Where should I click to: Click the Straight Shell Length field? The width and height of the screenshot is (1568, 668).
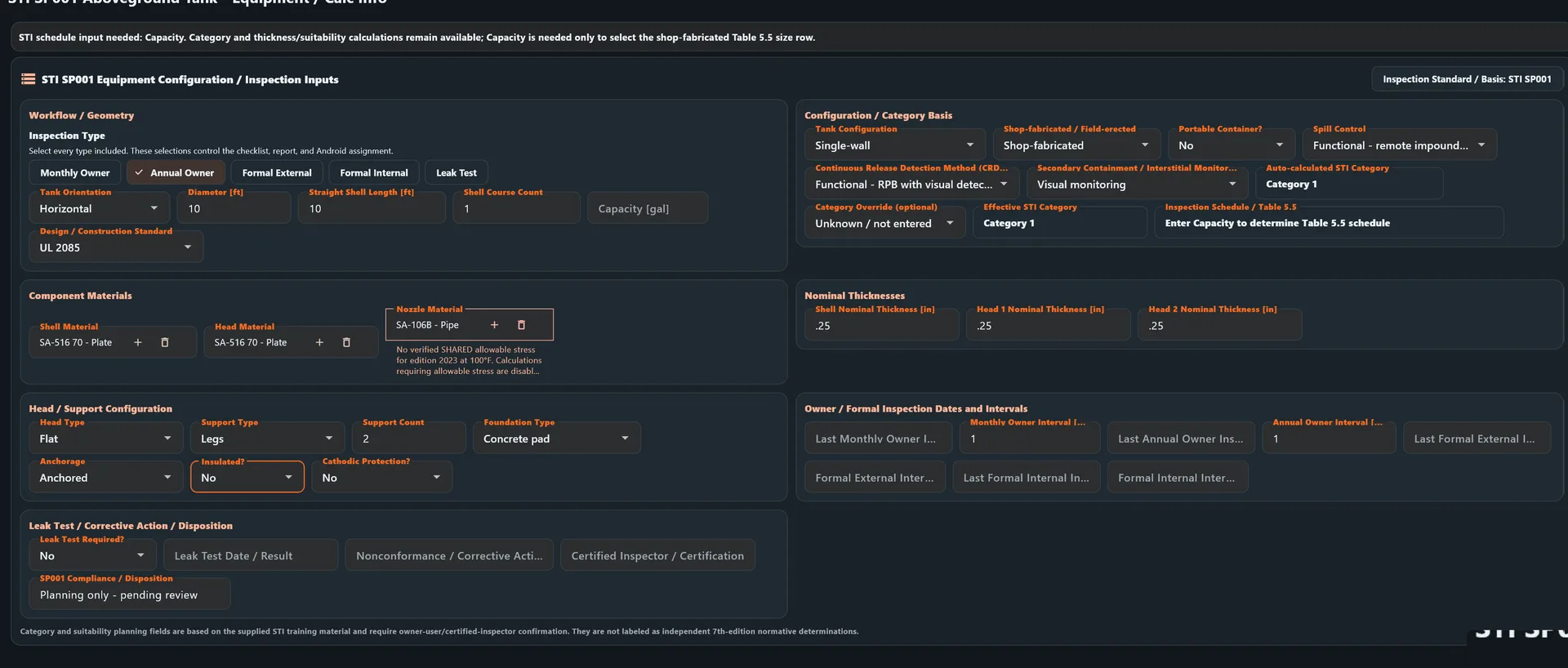pos(372,208)
